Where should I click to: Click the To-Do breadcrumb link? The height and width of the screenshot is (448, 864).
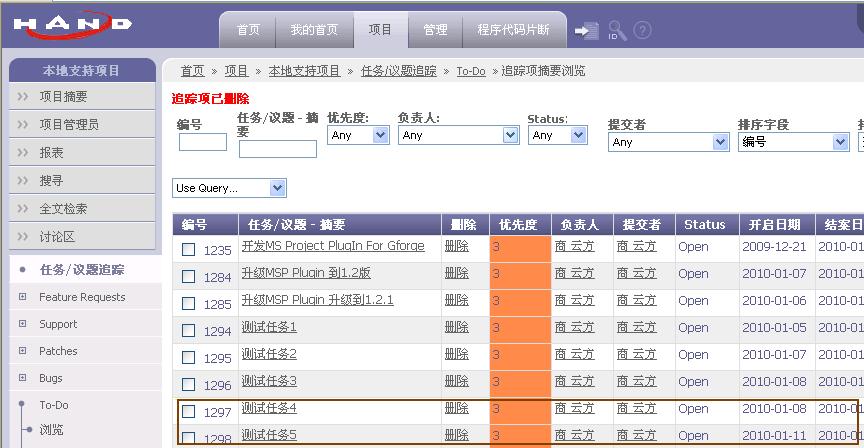tap(471, 71)
